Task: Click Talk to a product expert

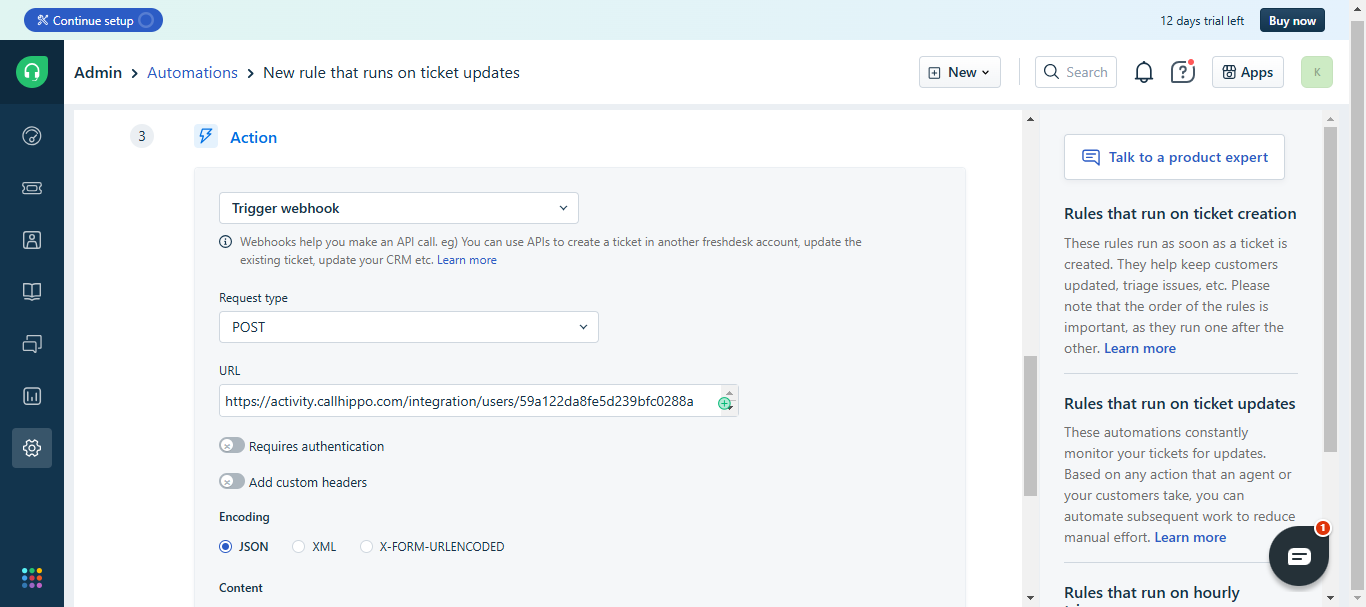Action: pyautogui.click(x=1174, y=157)
